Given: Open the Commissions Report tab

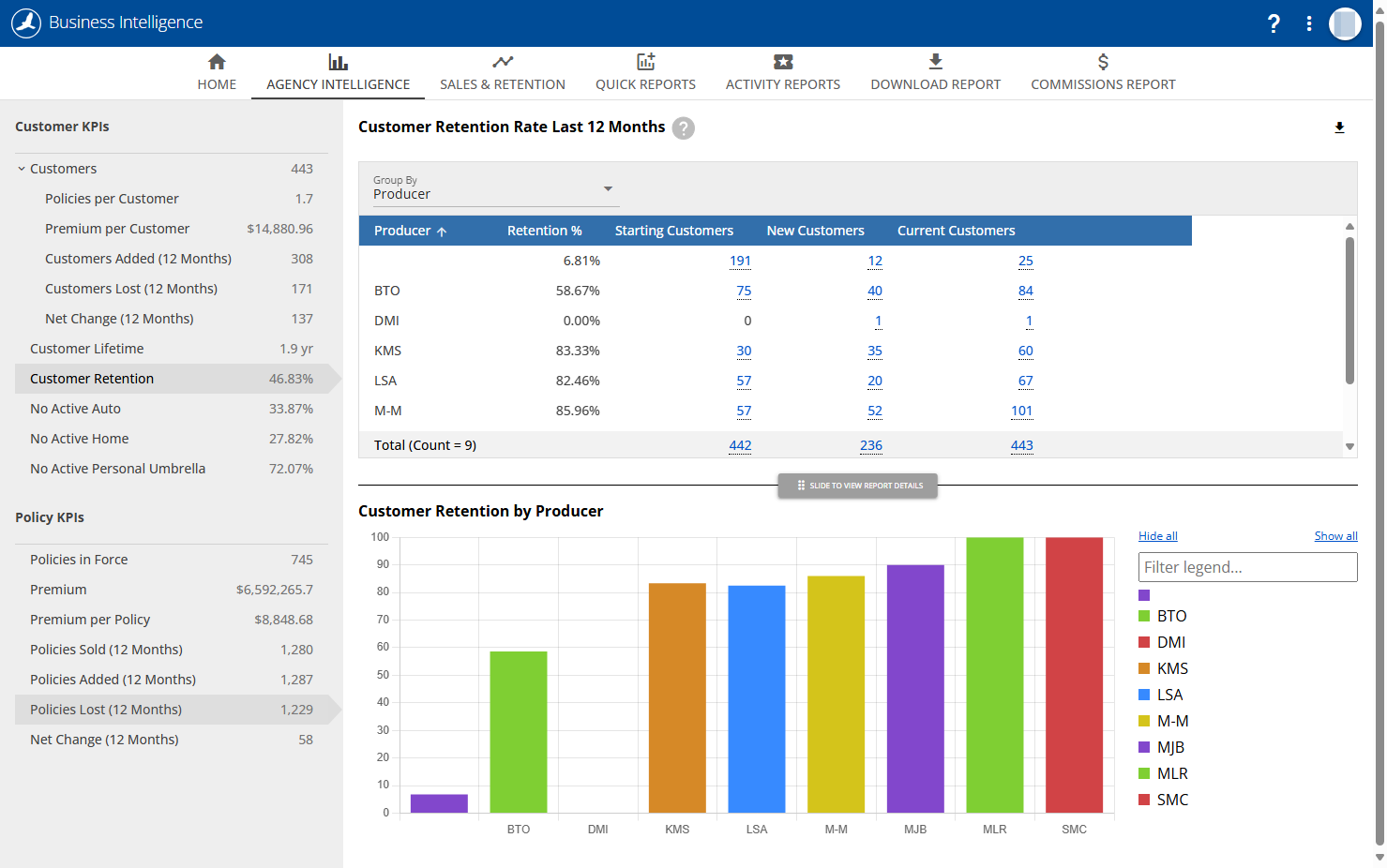Looking at the screenshot, I should coord(1103,73).
